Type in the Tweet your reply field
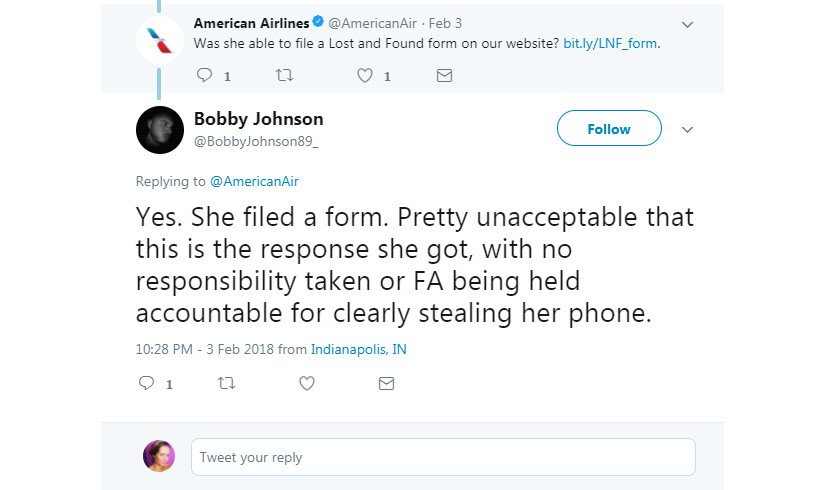 [x=443, y=457]
